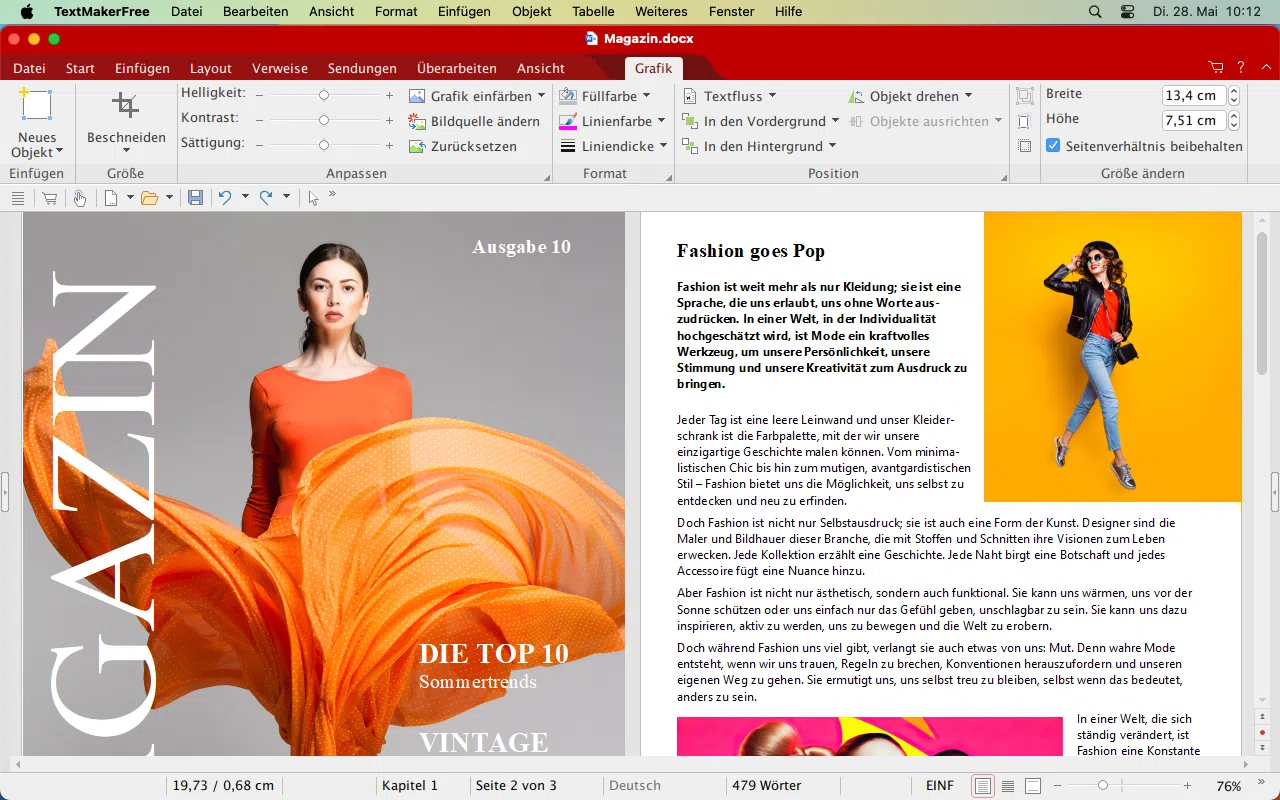Click the Breite width input field

click(x=1194, y=96)
